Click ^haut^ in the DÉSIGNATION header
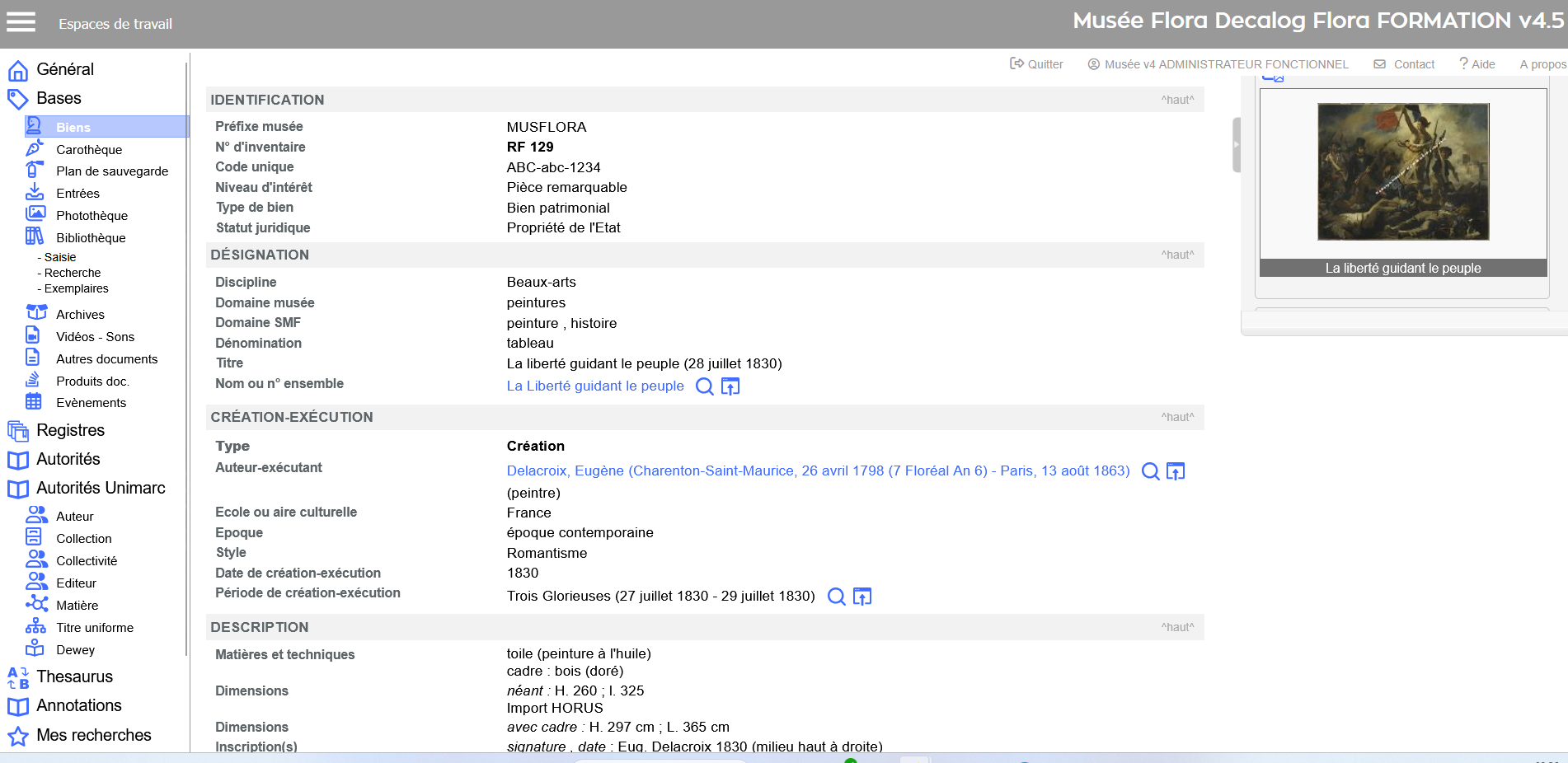1568x763 pixels. [1177, 255]
